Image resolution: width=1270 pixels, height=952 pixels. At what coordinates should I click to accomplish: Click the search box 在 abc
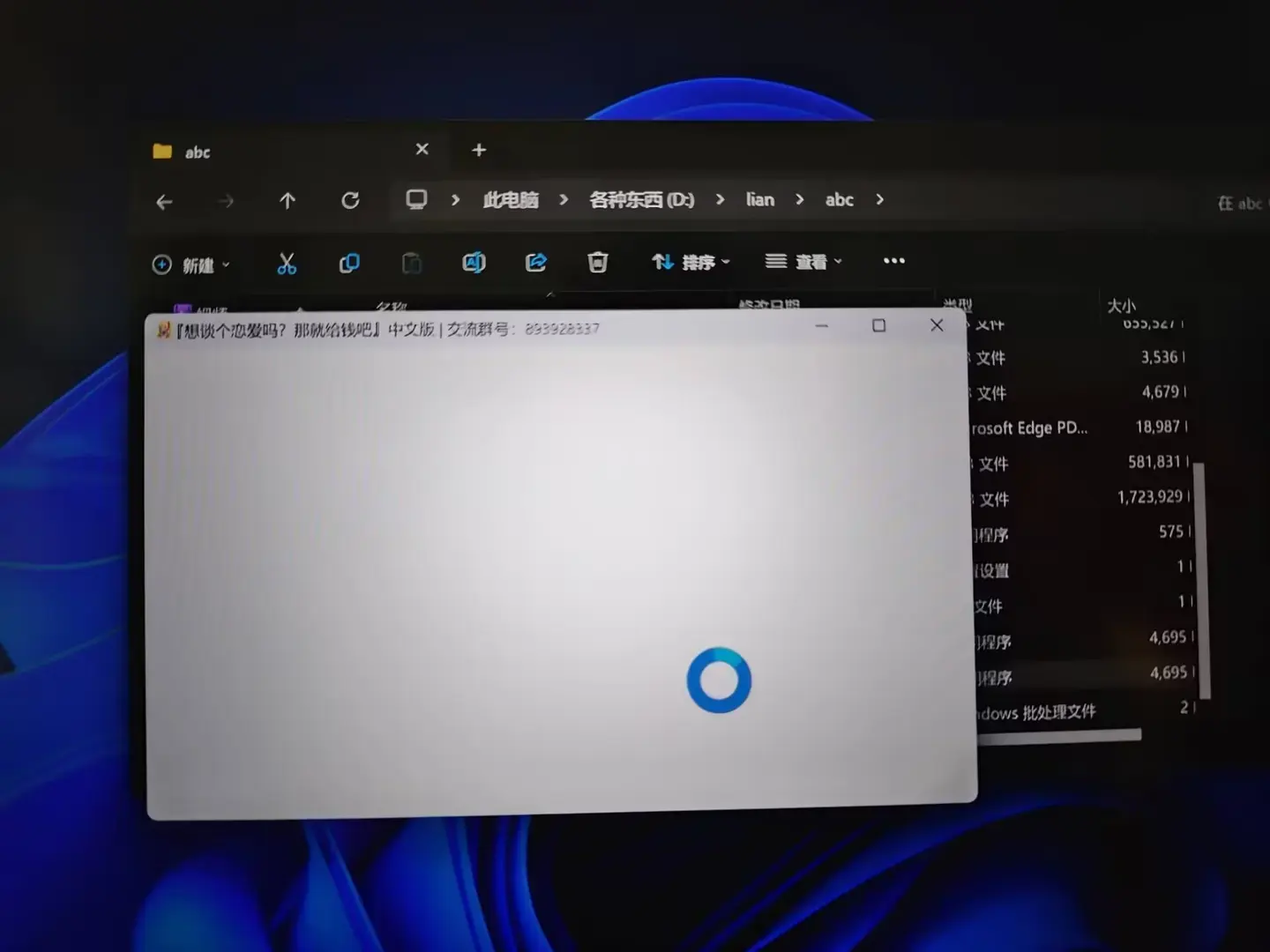click(1240, 203)
